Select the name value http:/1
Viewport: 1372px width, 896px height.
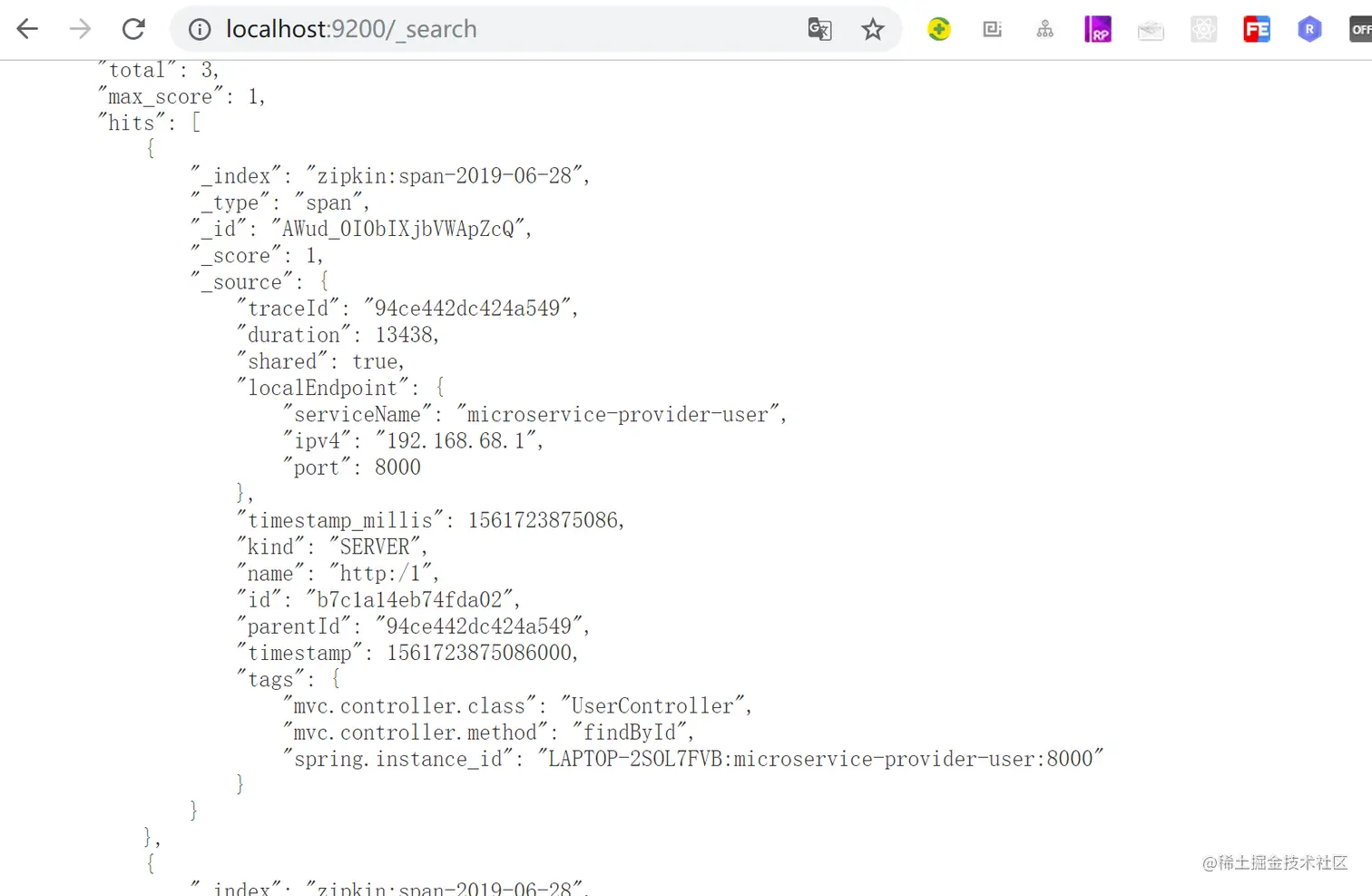pyautogui.click(x=379, y=573)
